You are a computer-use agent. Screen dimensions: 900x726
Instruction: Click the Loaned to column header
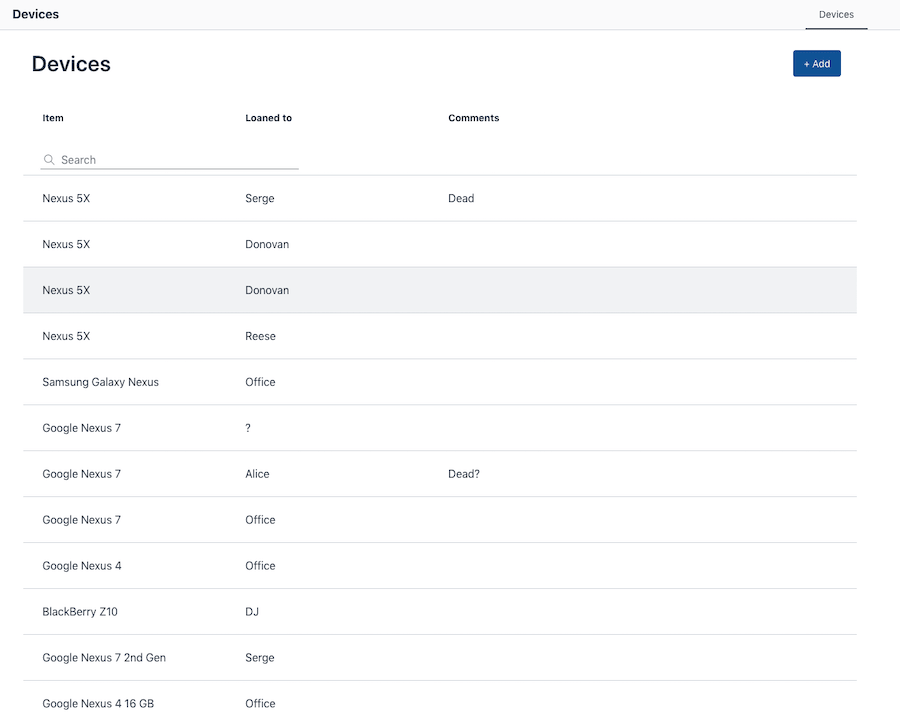pyautogui.click(x=269, y=118)
